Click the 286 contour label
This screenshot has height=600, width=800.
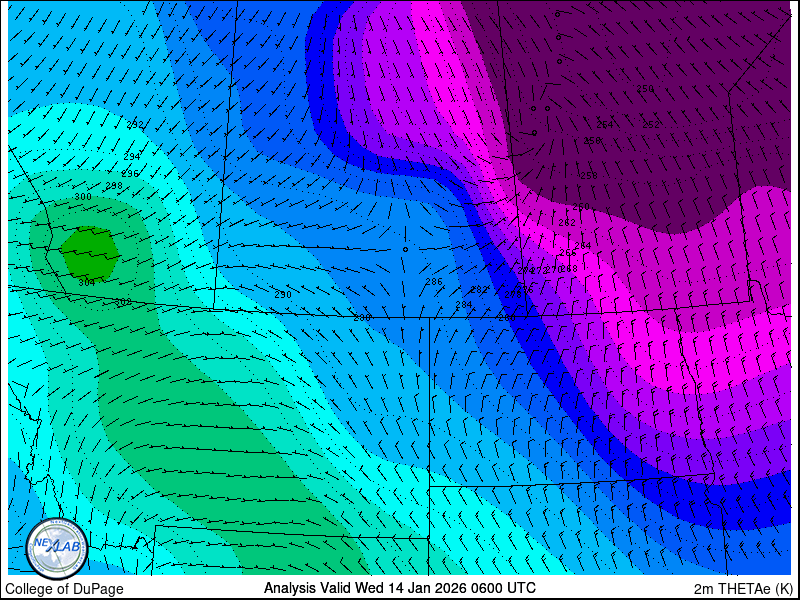434,282
